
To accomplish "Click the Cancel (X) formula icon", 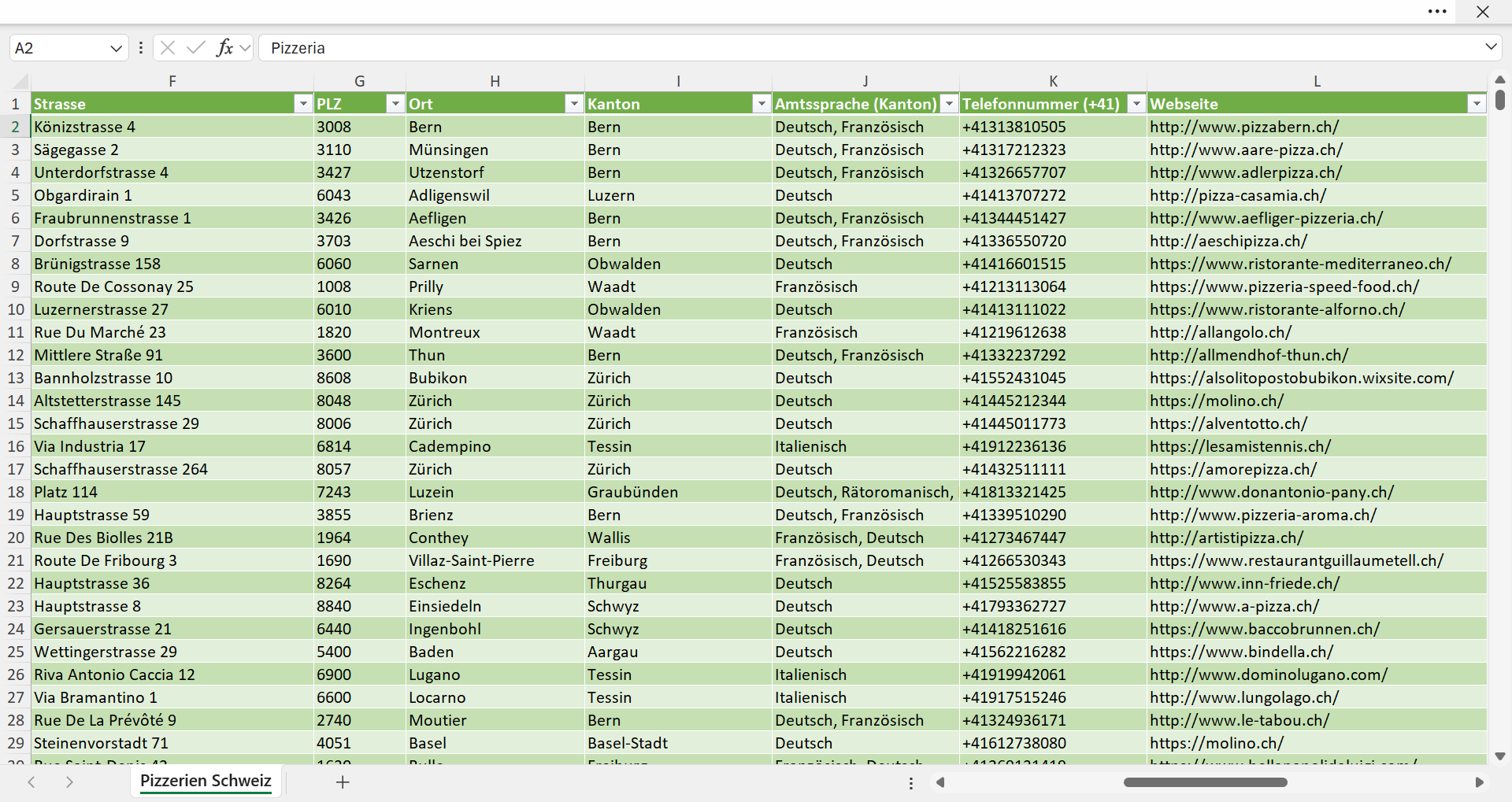I will (167, 48).
